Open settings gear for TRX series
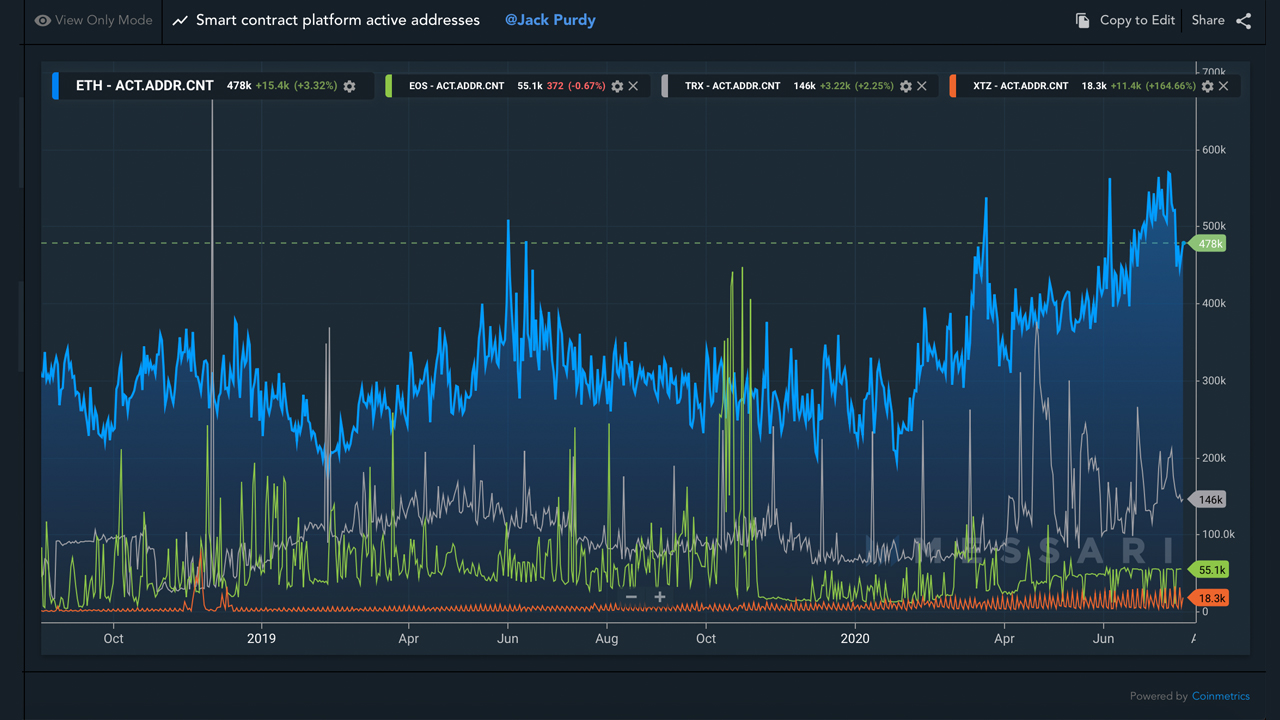Screen dimensions: 1280x720 [x=906, y=86]
